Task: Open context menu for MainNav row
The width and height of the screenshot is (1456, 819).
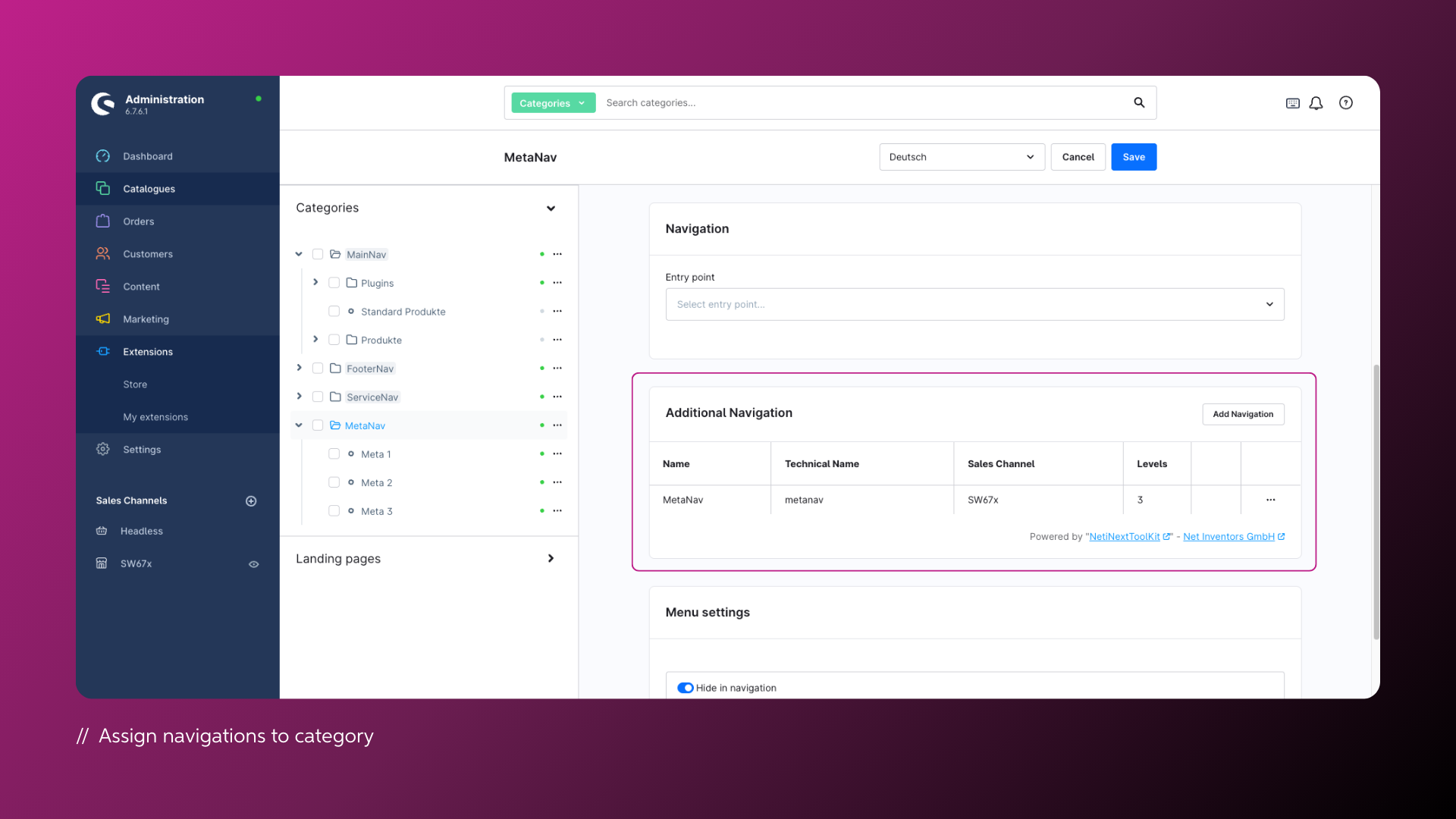Action: (x=557, y=254)
